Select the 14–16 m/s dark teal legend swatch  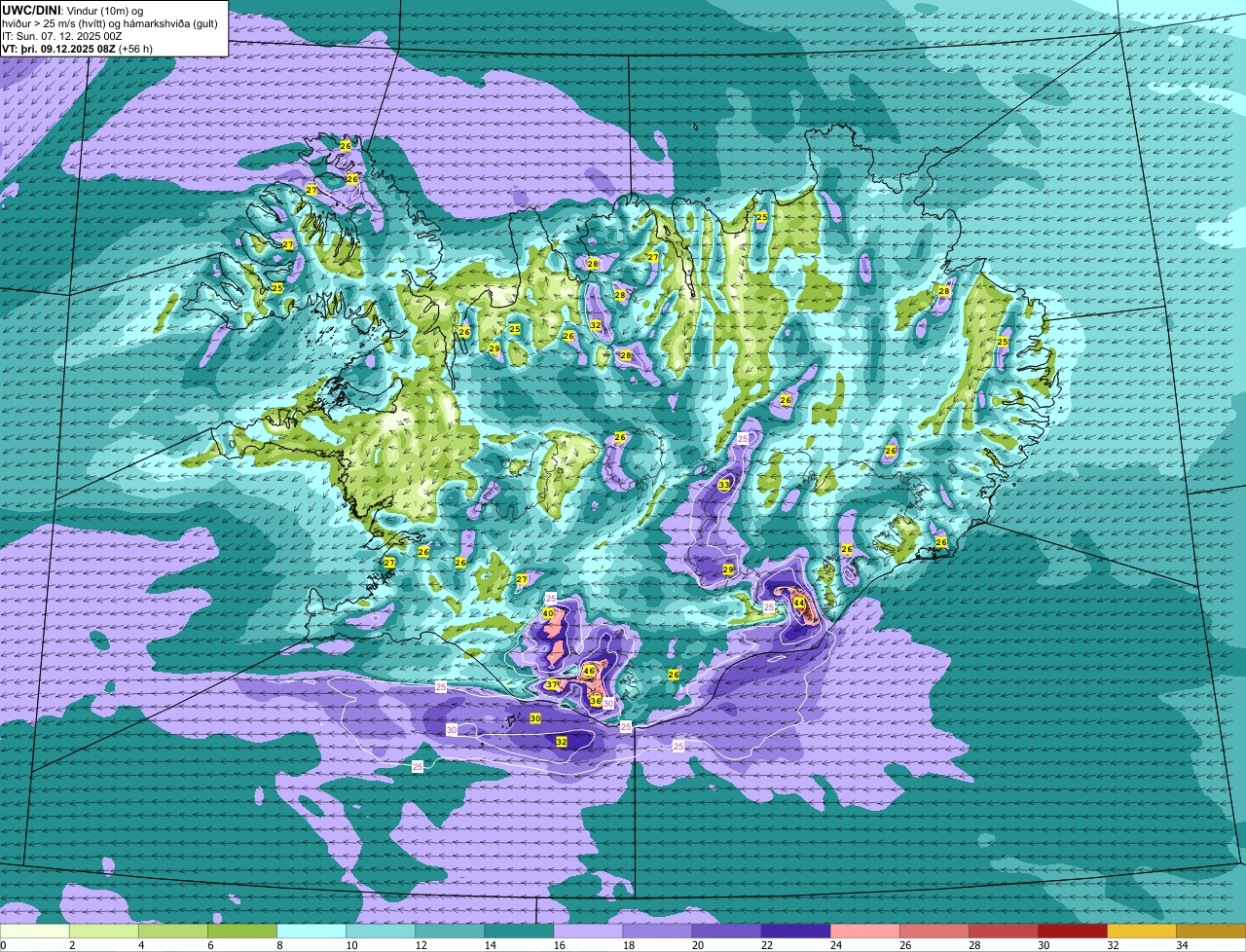(x=518, y=932)
